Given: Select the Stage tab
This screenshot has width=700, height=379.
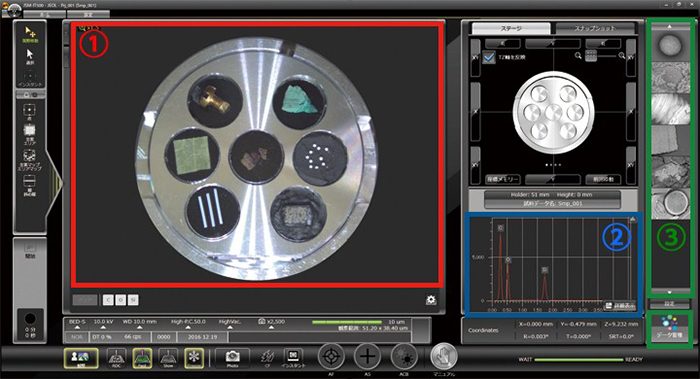Looking at the screenshot, I should [511, 28].
